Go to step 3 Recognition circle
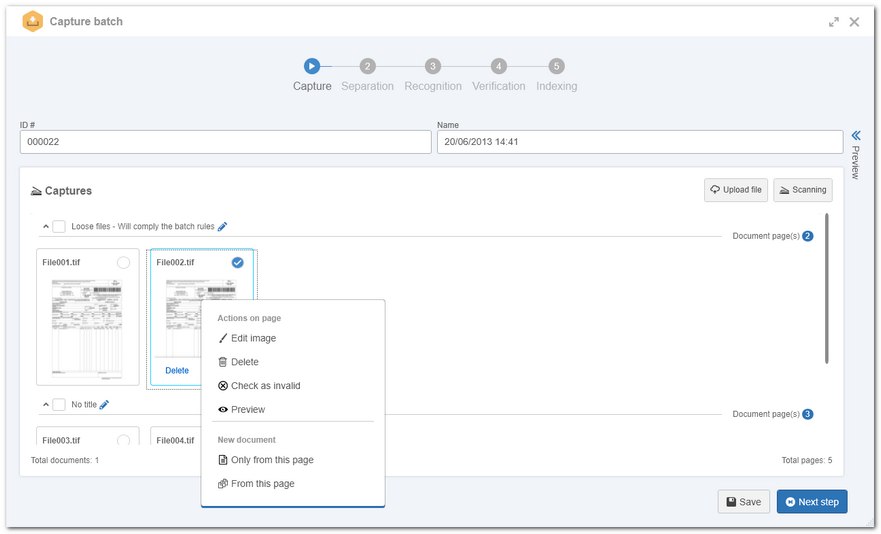This screenshot has width=881, height=534. [433, 66]
